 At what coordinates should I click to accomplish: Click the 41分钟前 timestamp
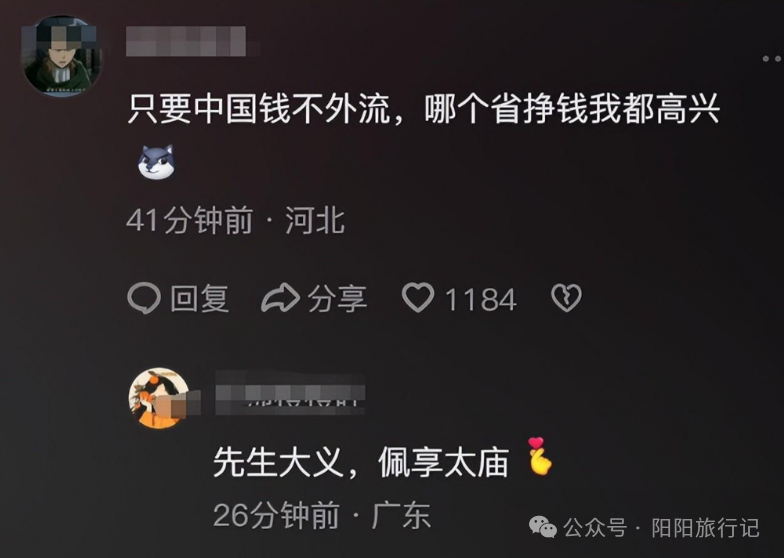190,220
